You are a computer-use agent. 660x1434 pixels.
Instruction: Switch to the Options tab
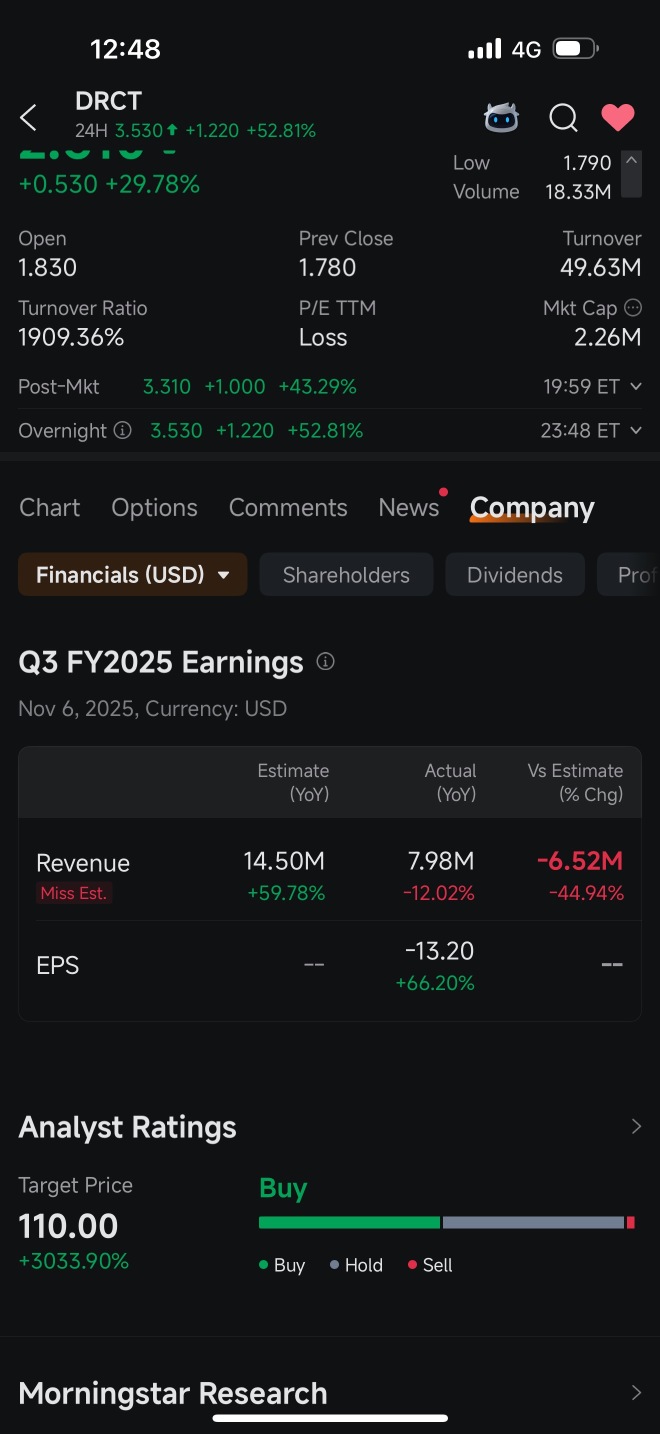point(154,508)
